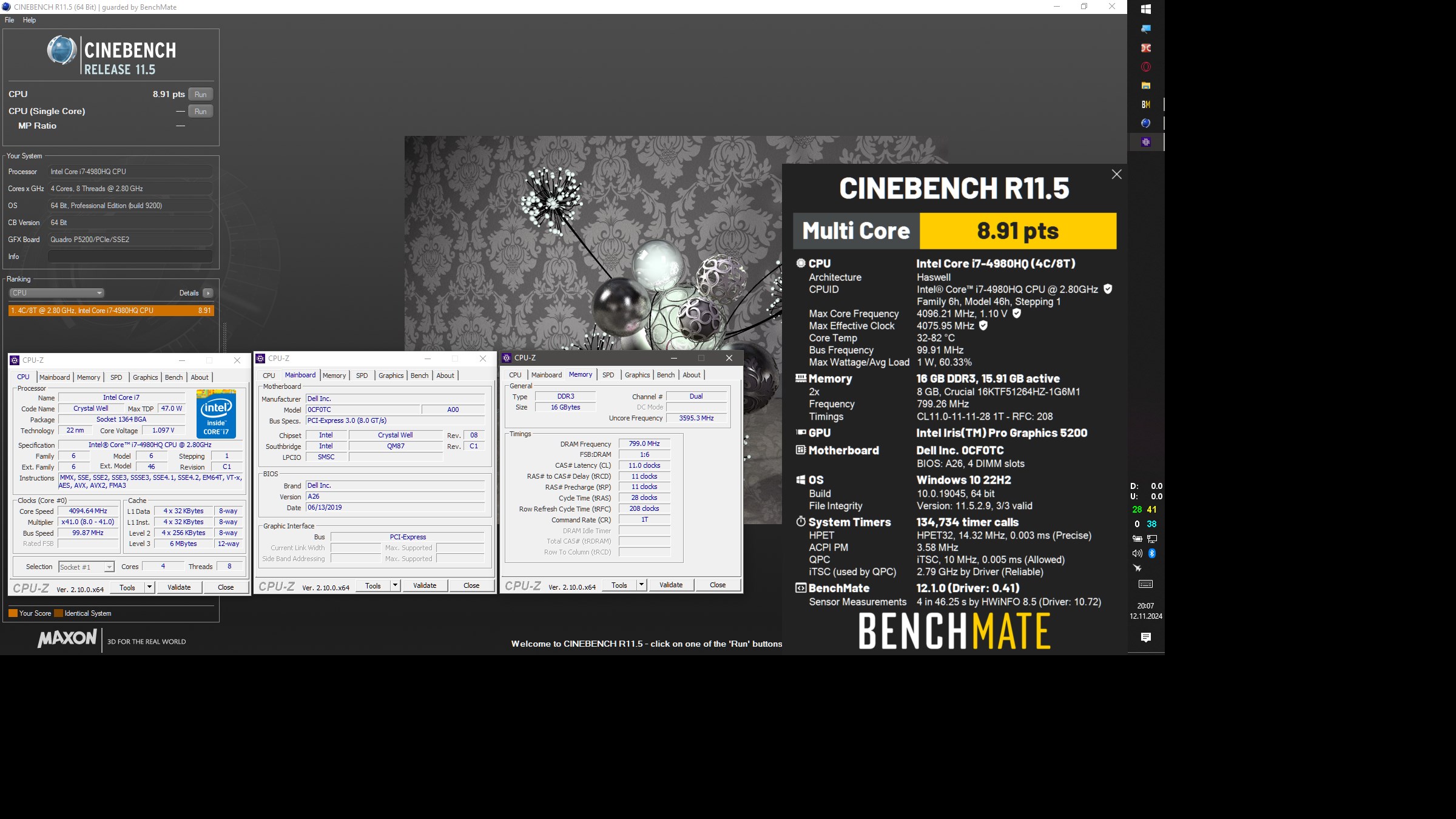Viewport: 1456px width, 819px height.
Task: Open the notification action center icon
Action: click(x=1145, y=637)
